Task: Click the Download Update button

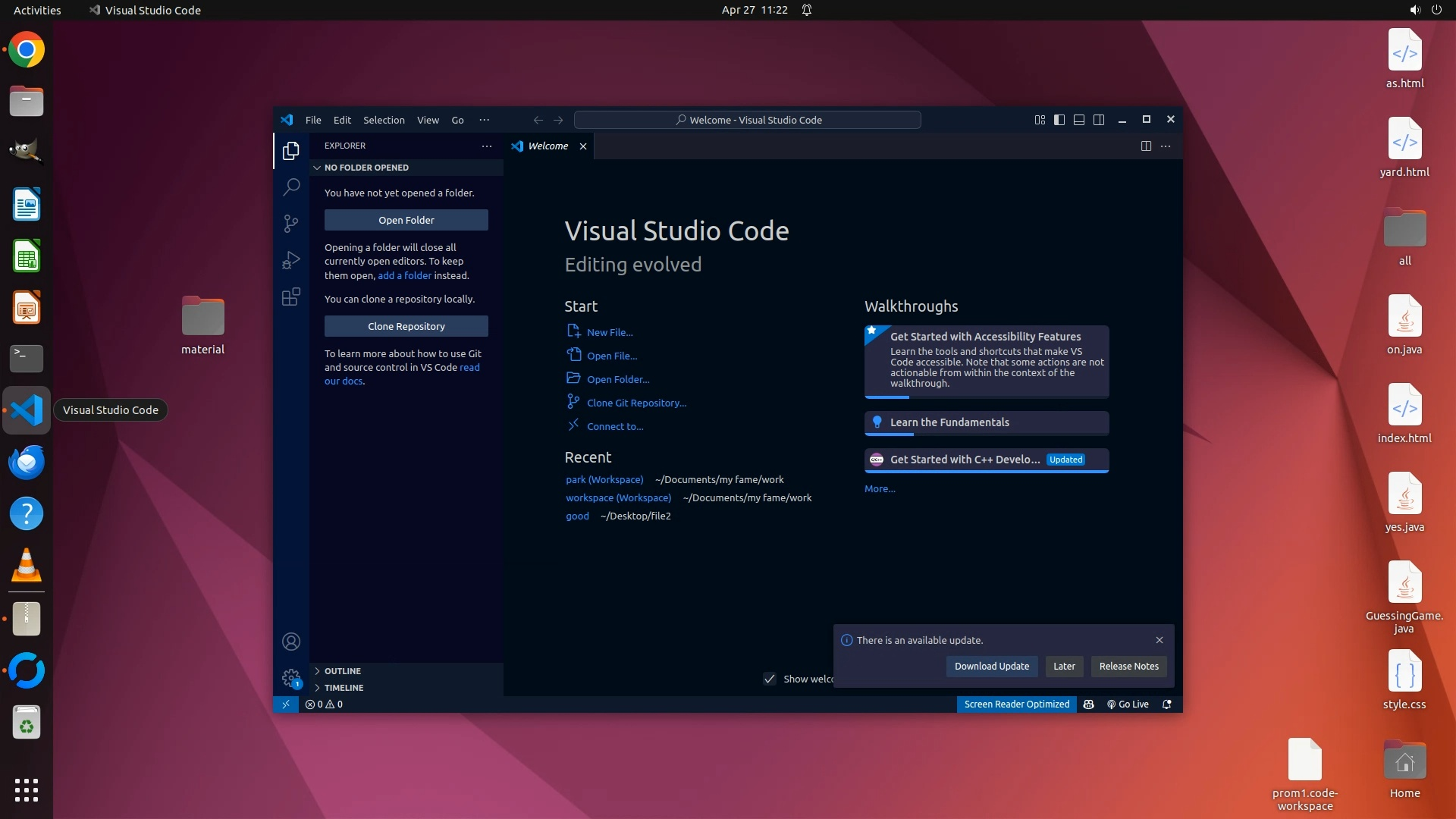Action: 991,666
